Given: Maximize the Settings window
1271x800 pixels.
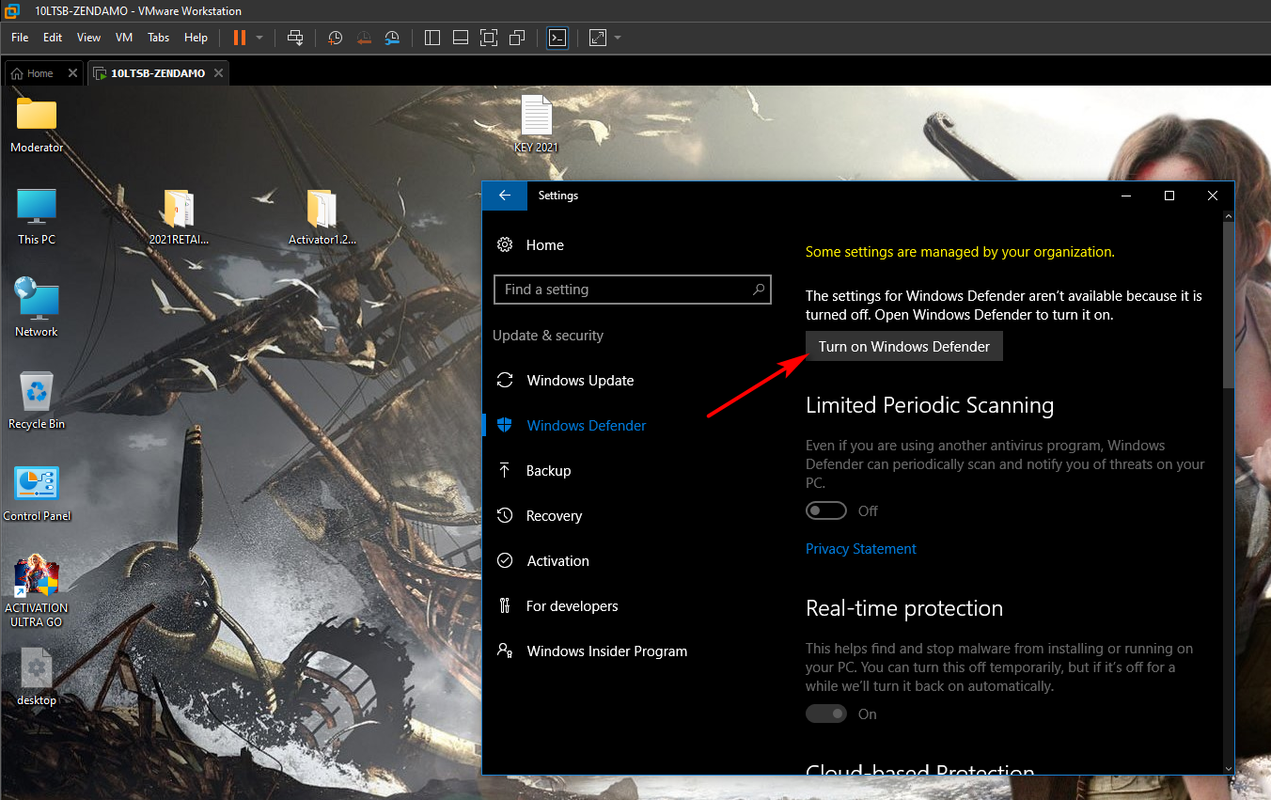Looking at the screenshot, I should click(1169, 196).
